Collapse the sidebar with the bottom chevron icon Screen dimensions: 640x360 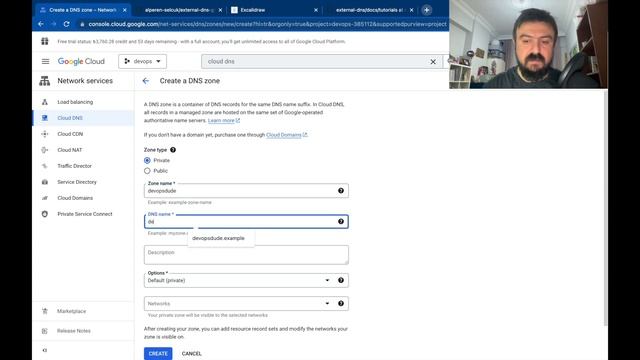point(45,350)
